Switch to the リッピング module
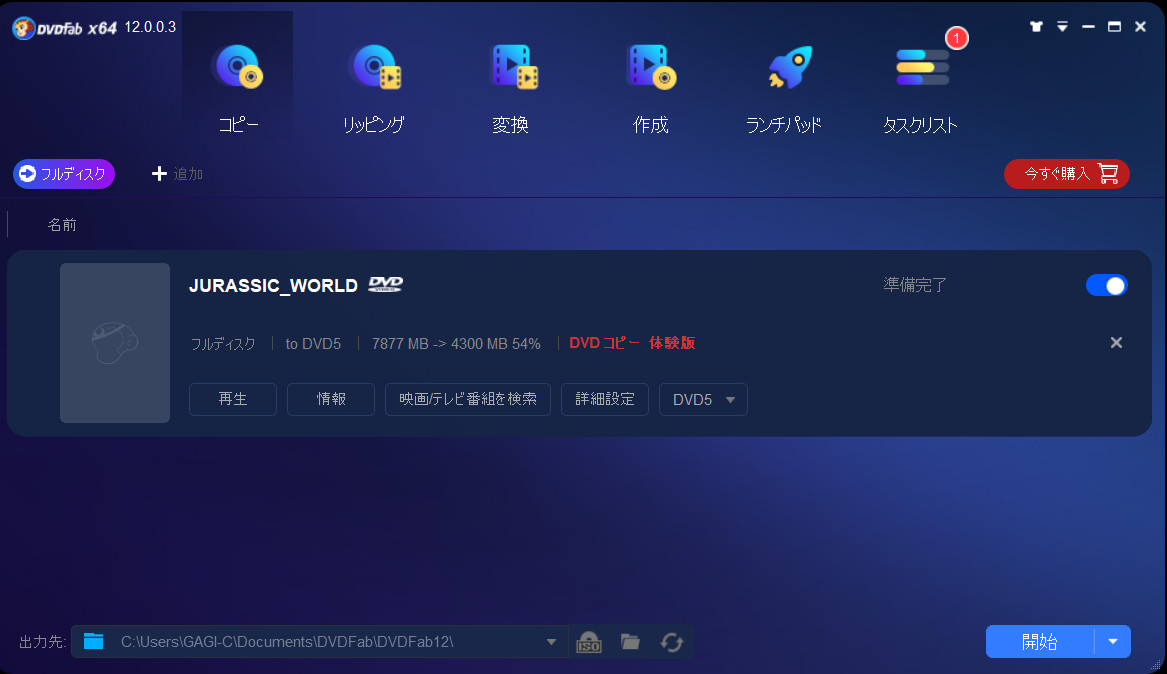 tap(374, 88)
